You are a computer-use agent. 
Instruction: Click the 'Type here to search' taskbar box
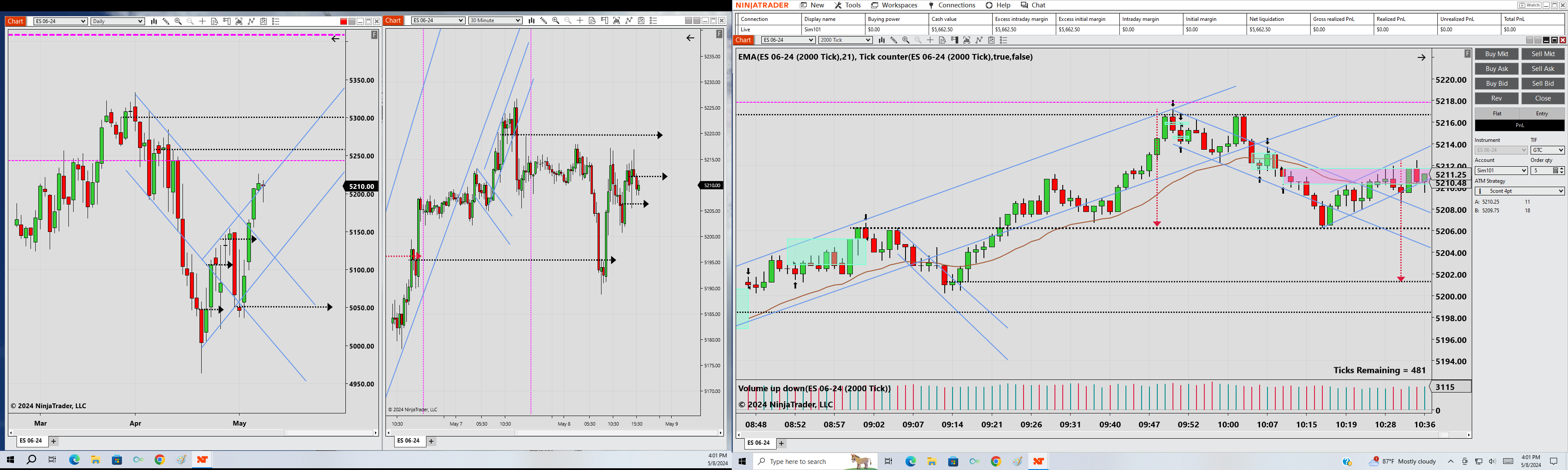point(815,461)
